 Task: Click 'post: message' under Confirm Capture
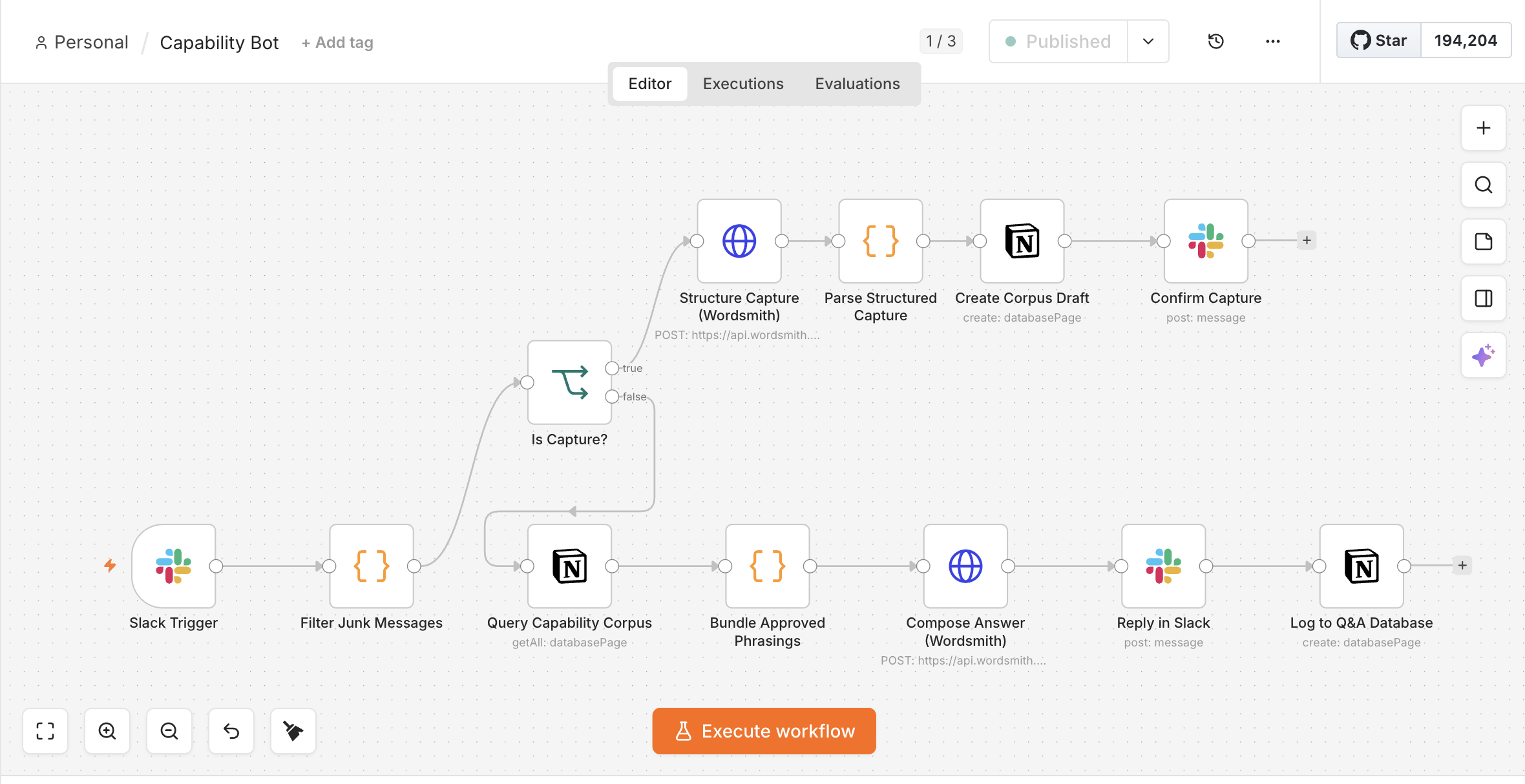[x=1206, y=318]
